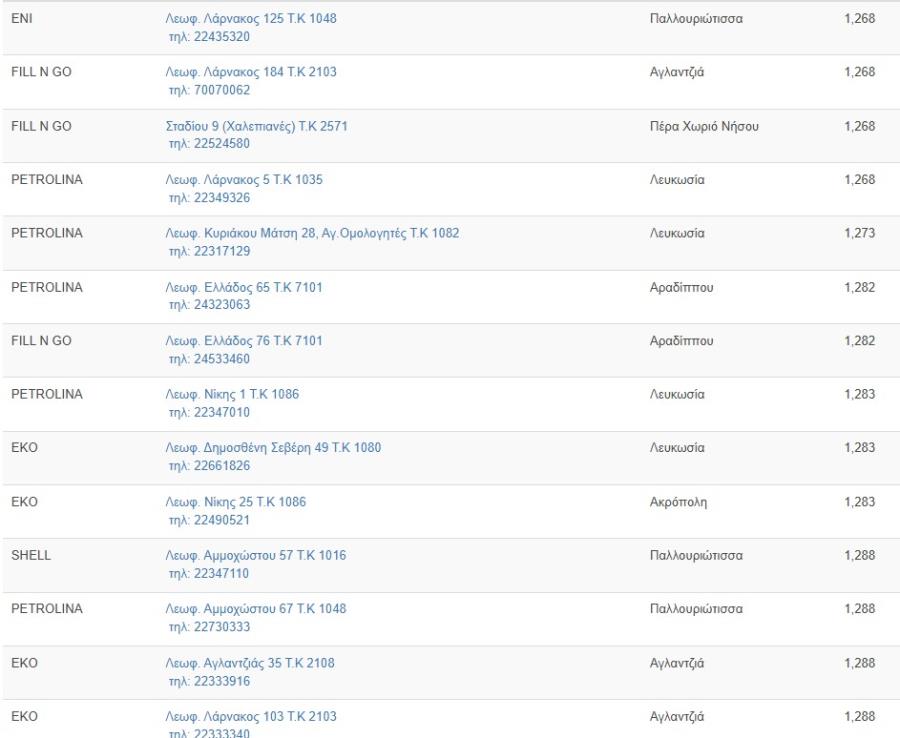This screenshot has width=900, height=738.
Task: Open the Λεωφ. Αγλαντζιάς 35 address link
Action: (x=251, y=664)
